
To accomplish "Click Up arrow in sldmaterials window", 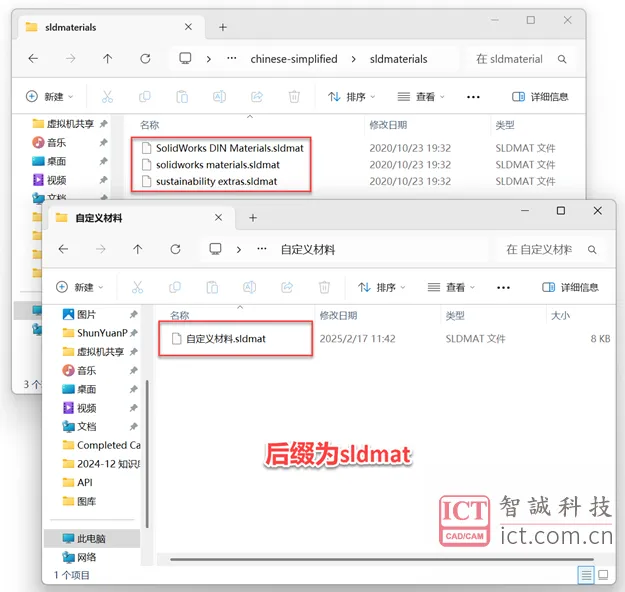I will (107, 59).
